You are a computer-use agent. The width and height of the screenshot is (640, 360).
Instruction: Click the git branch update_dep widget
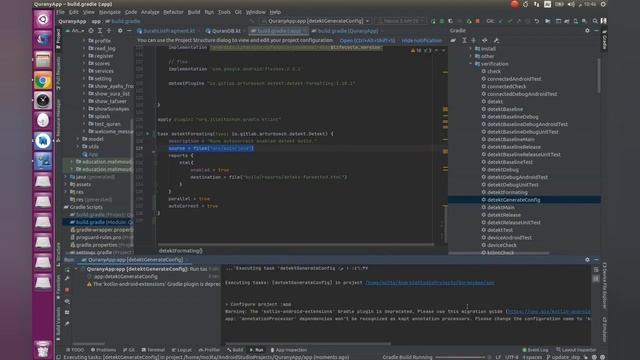[x=562, y=357]
